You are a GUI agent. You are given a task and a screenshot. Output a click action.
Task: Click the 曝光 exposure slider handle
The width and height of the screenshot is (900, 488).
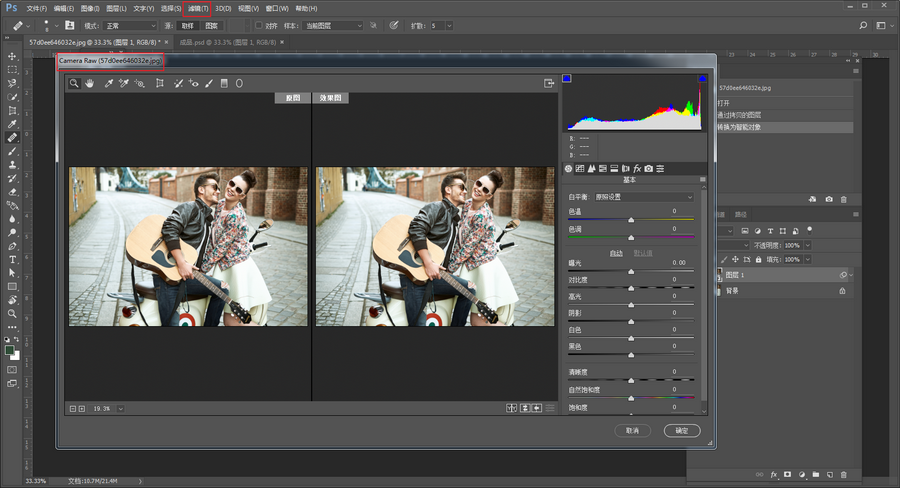tap(631, 271)
